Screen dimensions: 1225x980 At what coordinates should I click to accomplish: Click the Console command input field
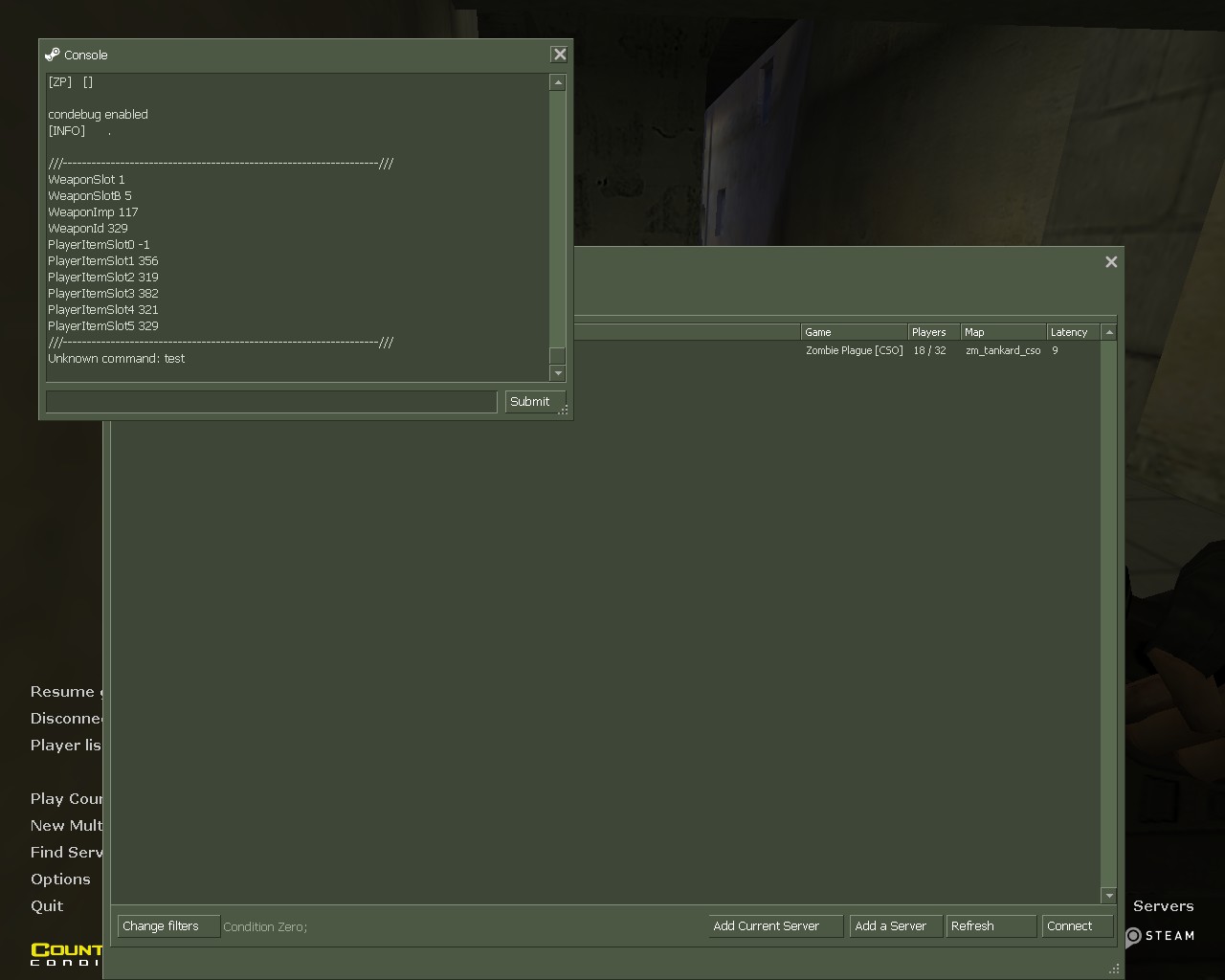click(x=271, y=402)
